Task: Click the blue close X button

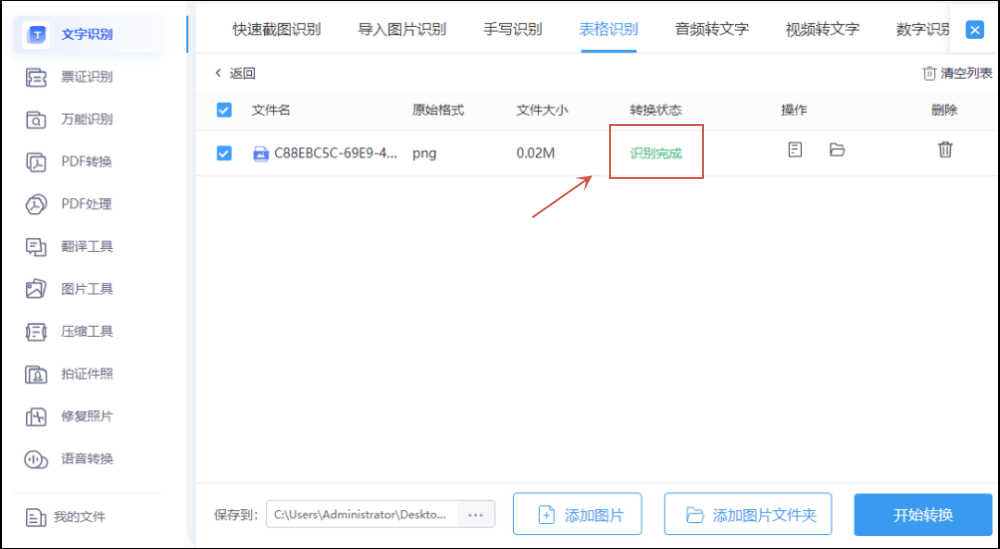Action: 974,30
